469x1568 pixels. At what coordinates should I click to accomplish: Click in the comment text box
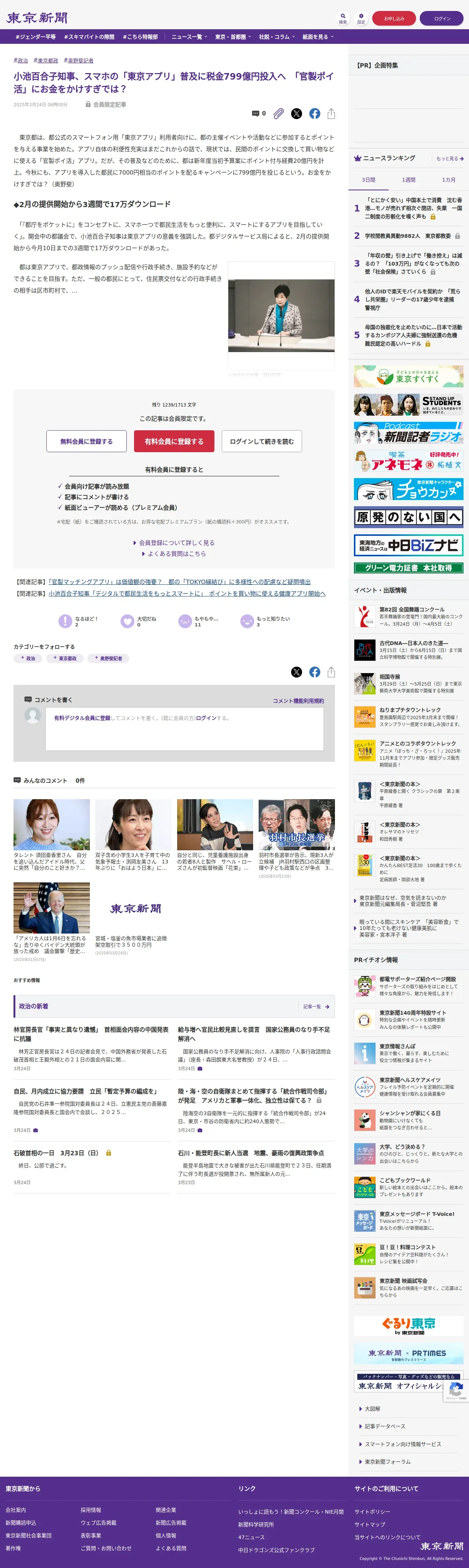(x=184, y=729)
